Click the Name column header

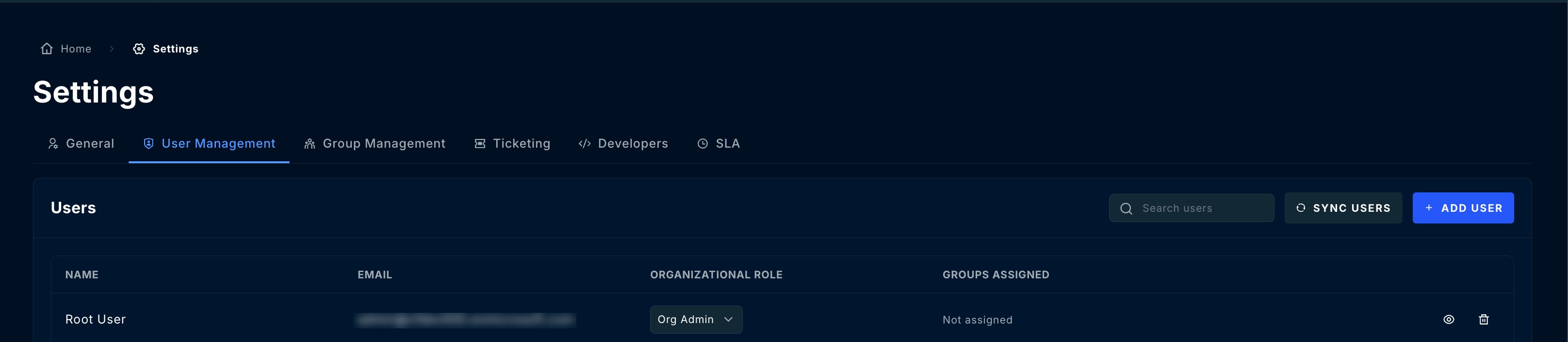pyautogui.click(x=82, y=275)
